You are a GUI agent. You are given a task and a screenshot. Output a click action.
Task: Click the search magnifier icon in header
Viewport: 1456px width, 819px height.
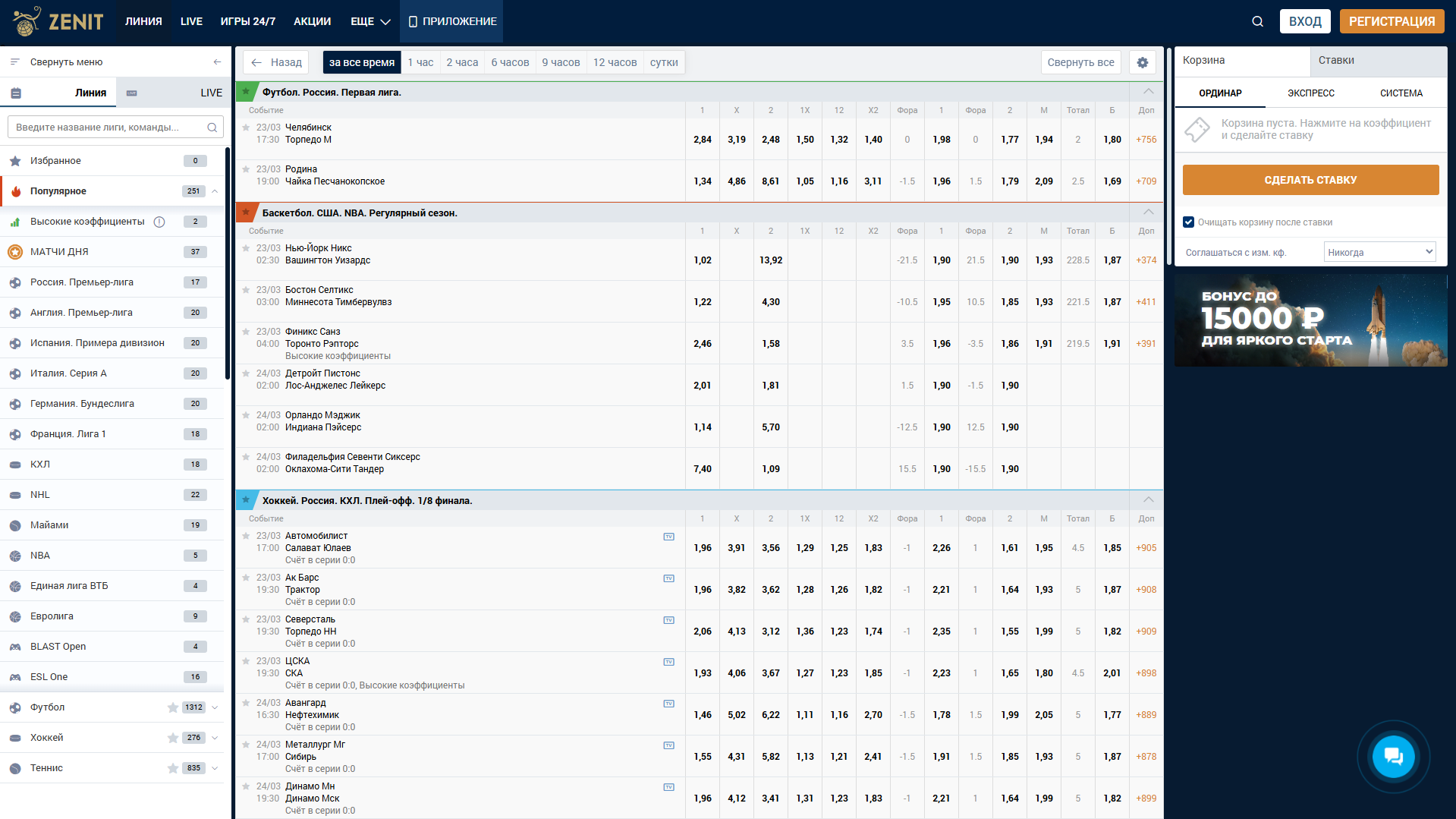1257,21
